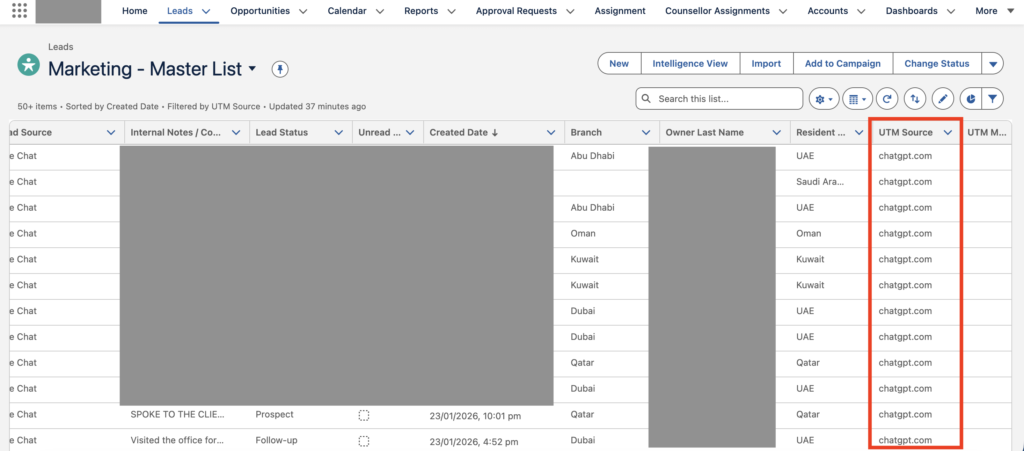Click the sort arrows icon
Image resolution: width=1024 pixels, height=451 pixels.
pos(914,99)
